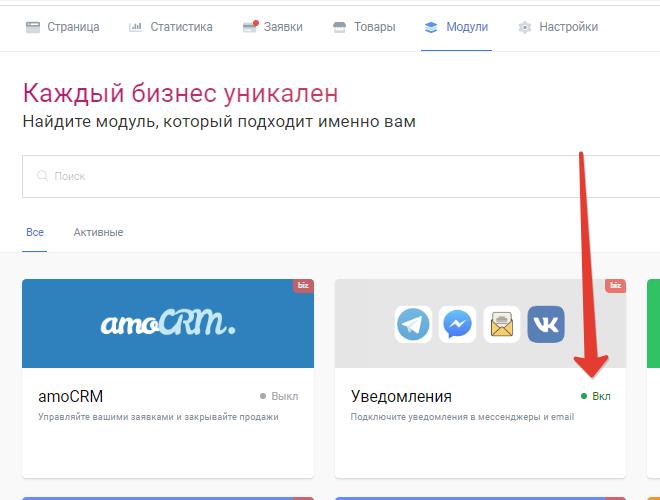Open the Страница tab
Viewport: 660px width, 500px height.
point(63,27)
